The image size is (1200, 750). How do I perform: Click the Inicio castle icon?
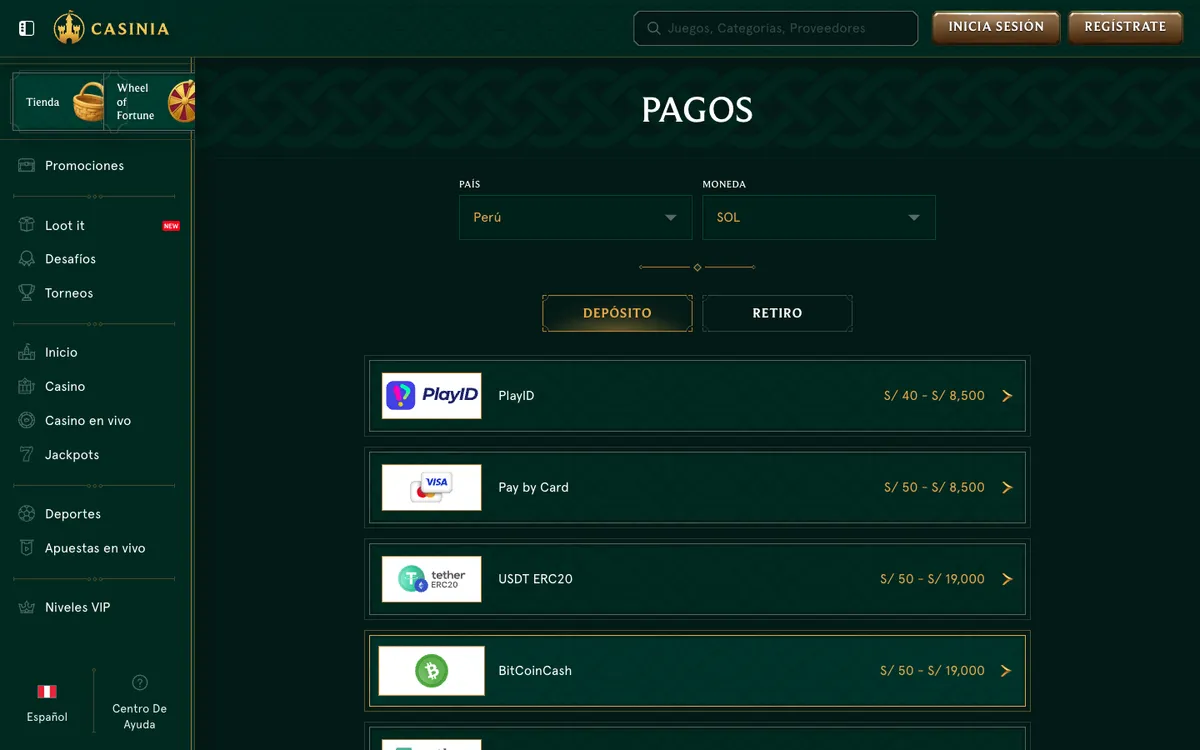[27, 352]
